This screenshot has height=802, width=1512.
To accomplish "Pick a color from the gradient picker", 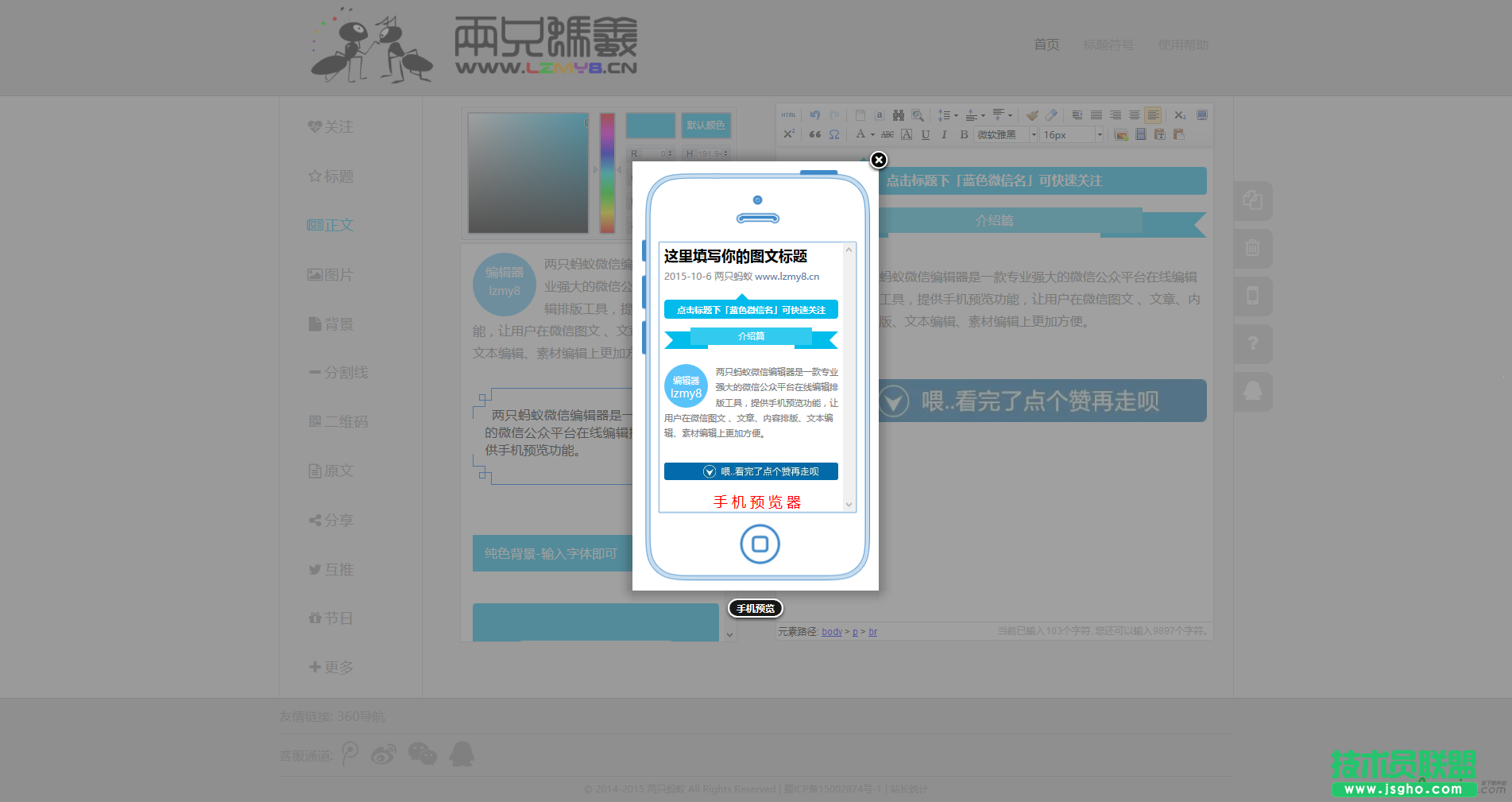I will (x=527, y=173).
